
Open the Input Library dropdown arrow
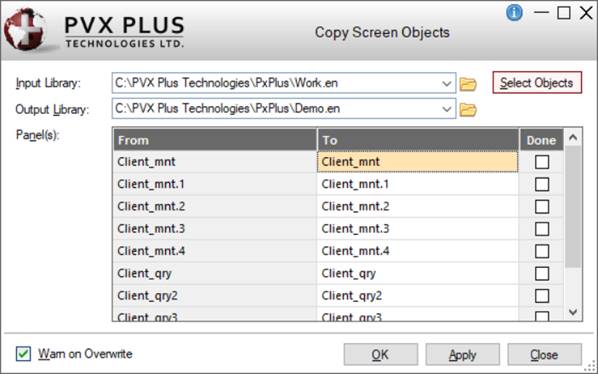click(447, 83)
